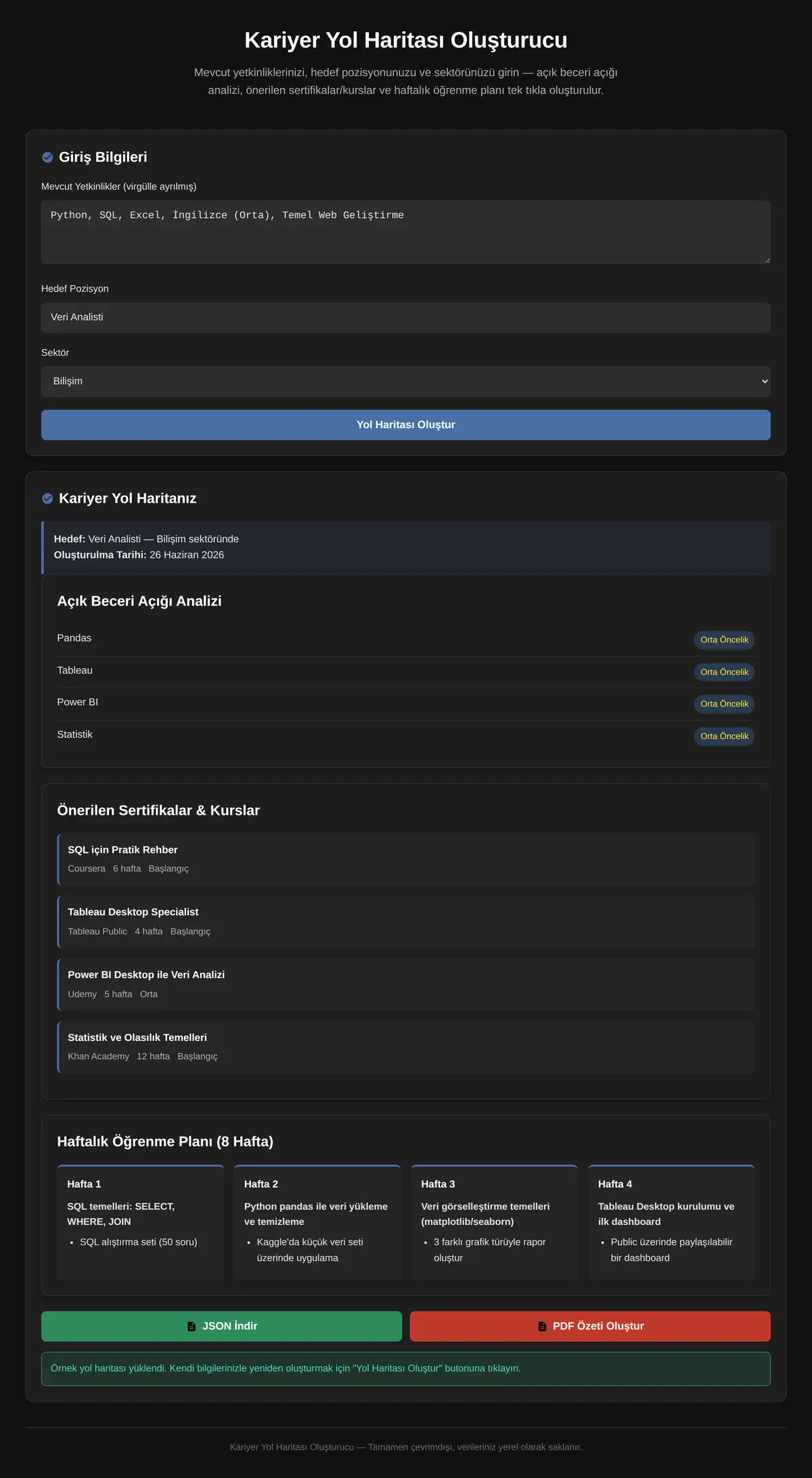Click the Önerilen Sertifikalar & Kurslar heading

click(158, 811)
